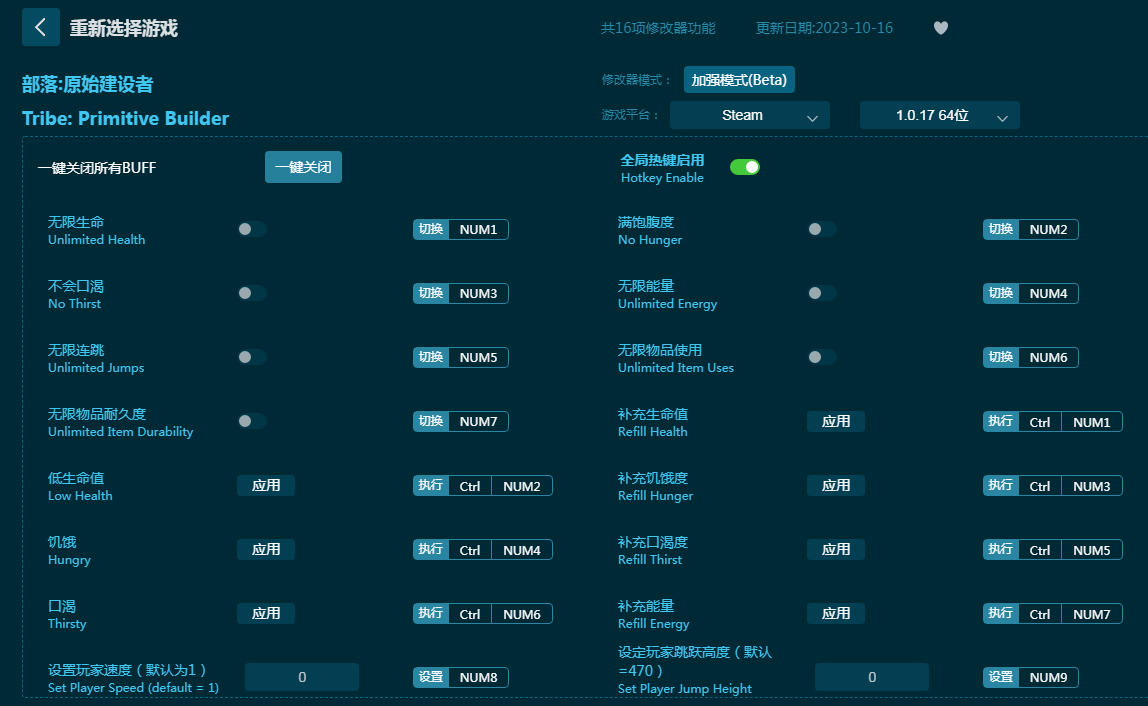Toggle the global Hotkey Enable switch
This screenshot has width=1148, height=706.
(x=745, y=167)
